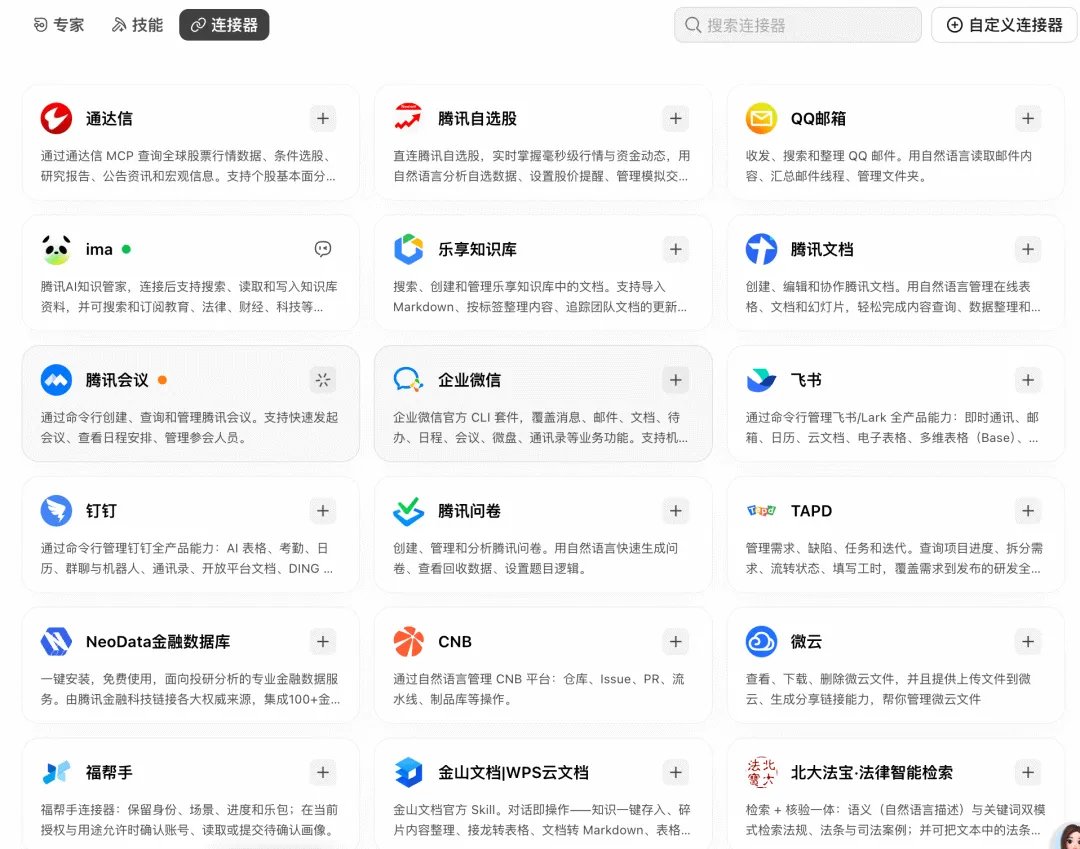Open the 飞书 connector title
Screen dimensions: 1080x849
click(x=806, y=380)
